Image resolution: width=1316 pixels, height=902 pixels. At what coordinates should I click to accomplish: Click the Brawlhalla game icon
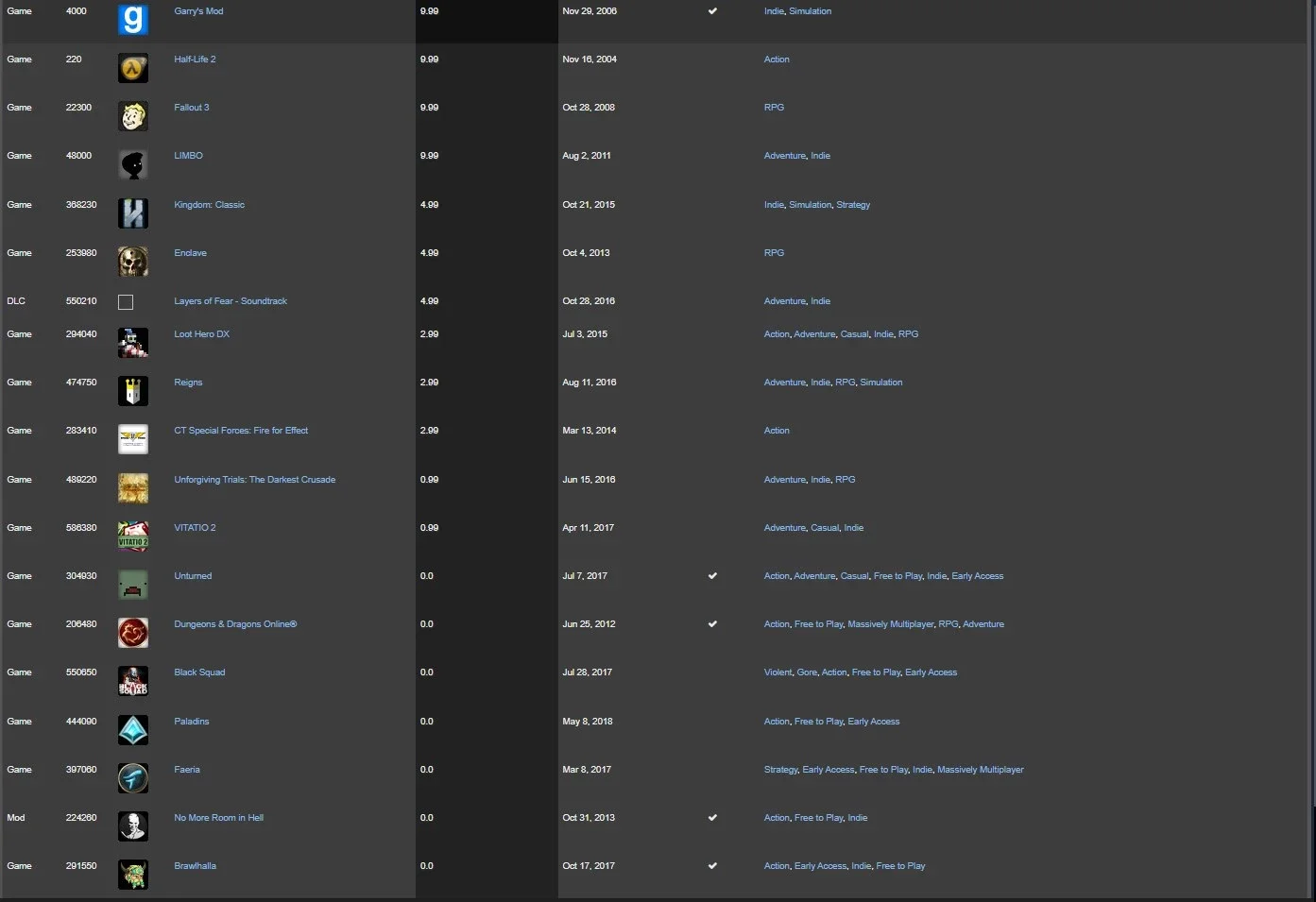pos(133,875)
